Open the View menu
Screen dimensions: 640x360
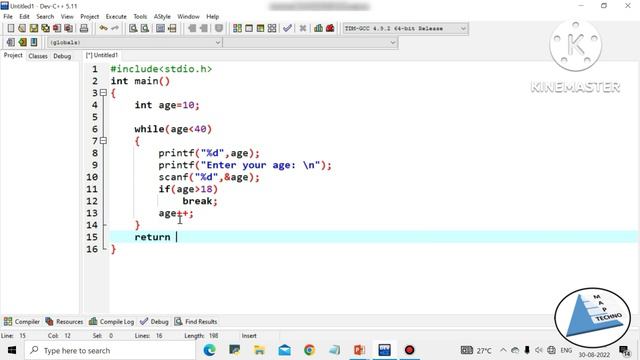67,16
